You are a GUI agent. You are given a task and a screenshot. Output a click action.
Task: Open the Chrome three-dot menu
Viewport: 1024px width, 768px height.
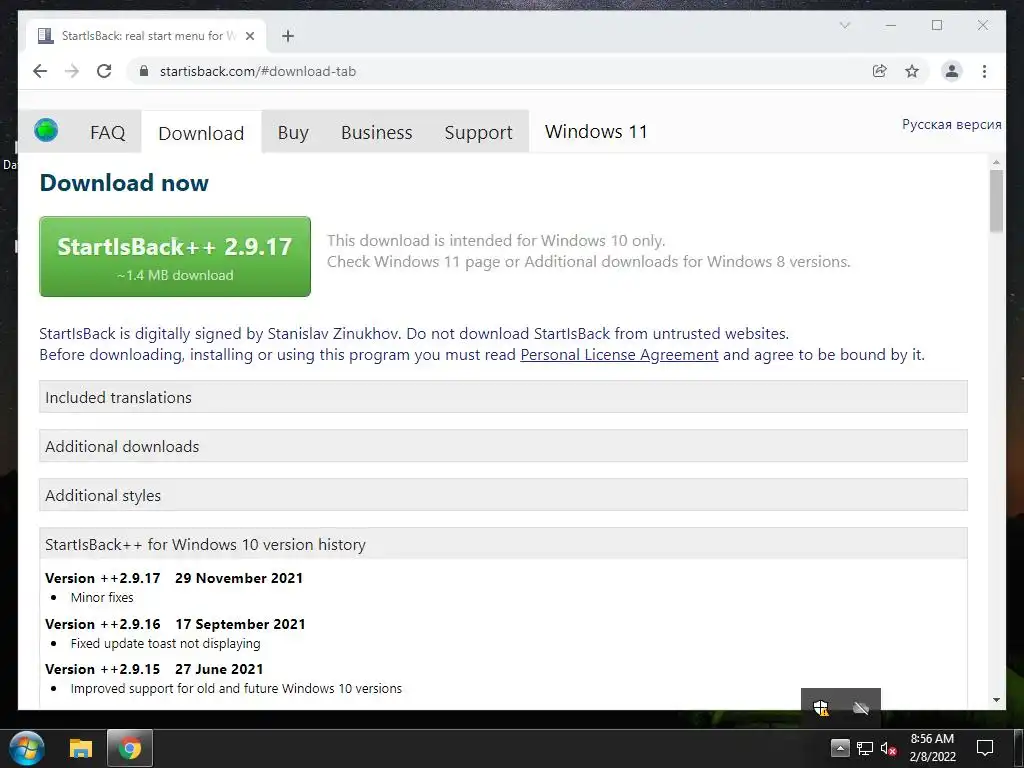[x=984, y=71]
